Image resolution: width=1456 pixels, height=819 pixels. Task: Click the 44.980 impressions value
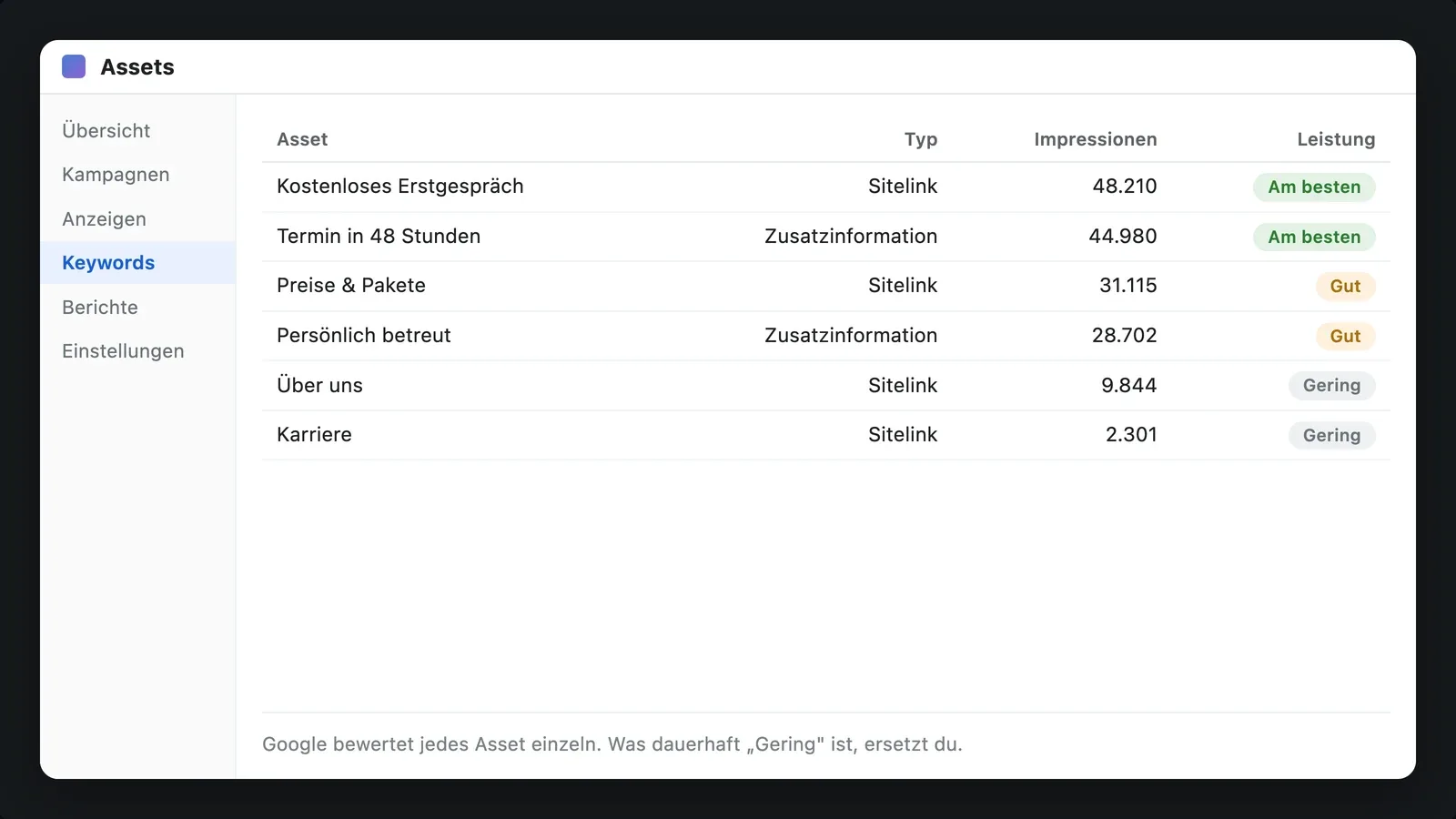point(1123,237)
